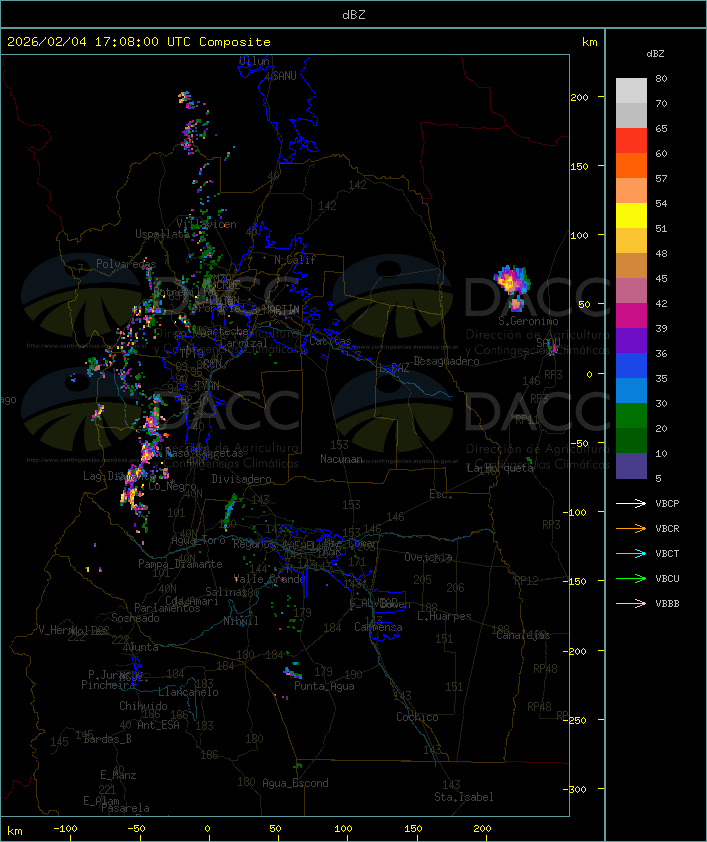Click the Nacunan map label

[x=341, y=459]
